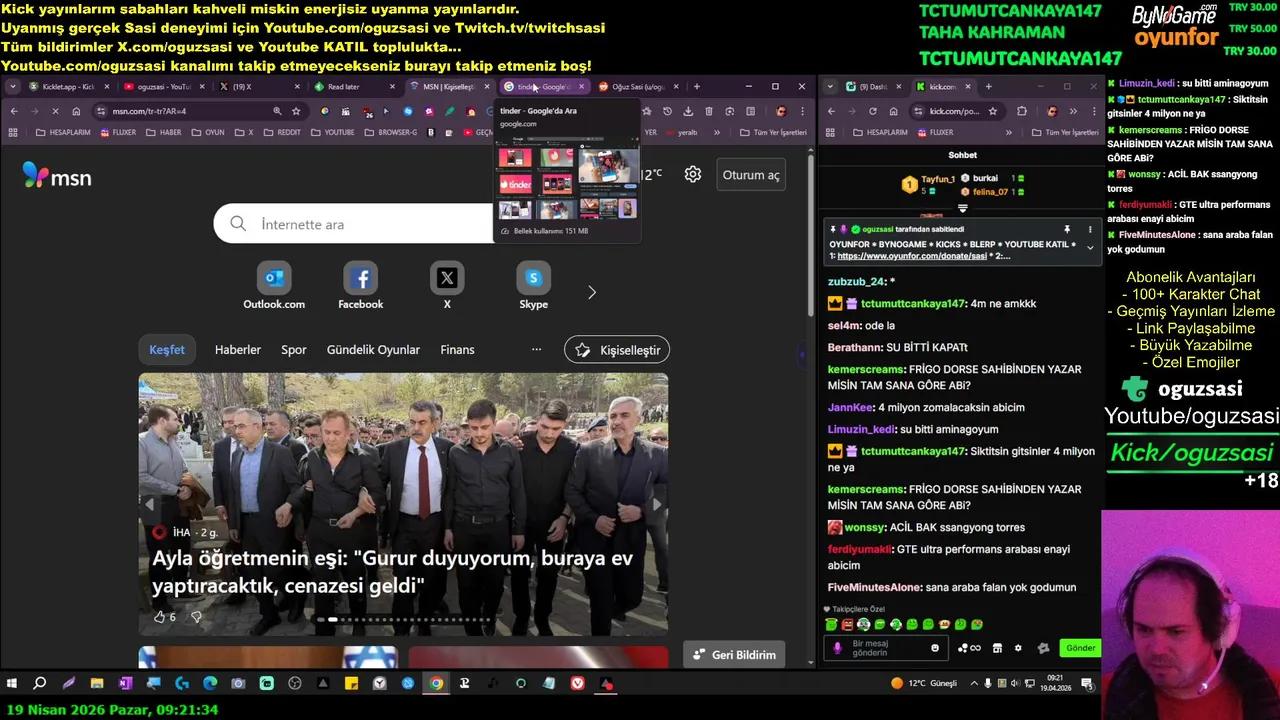1280x720 pixels.
Task: Open the chat points infinity icon
Action: point(970,648)
